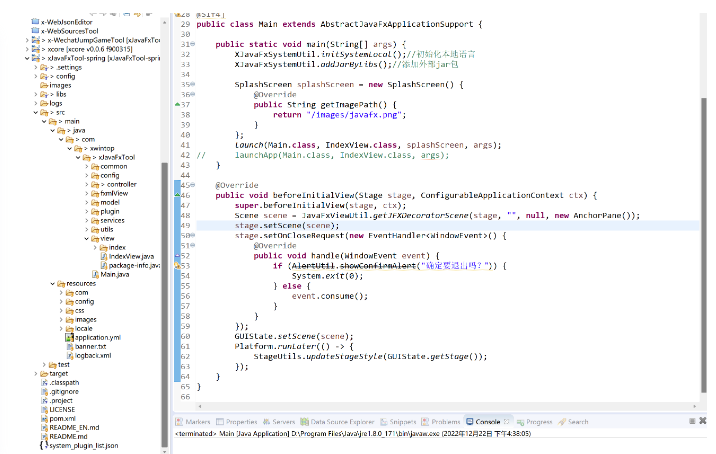The width and height of the screenshot is (716, 454).
Task: Expand the target folder
Action: 36,374
